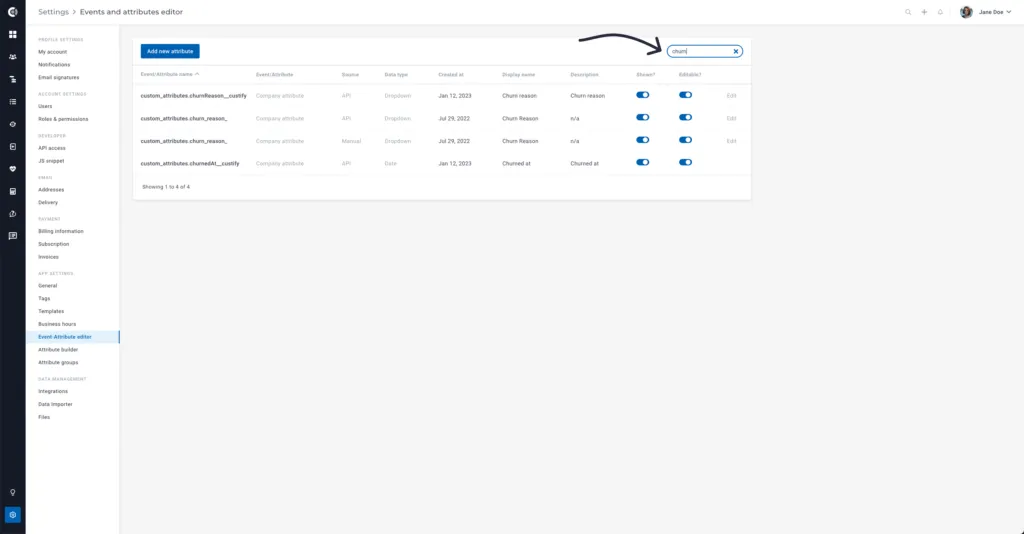Edit the churnReason__custify attribute
Screen dimensions: 1024x534
pos(731,95)
